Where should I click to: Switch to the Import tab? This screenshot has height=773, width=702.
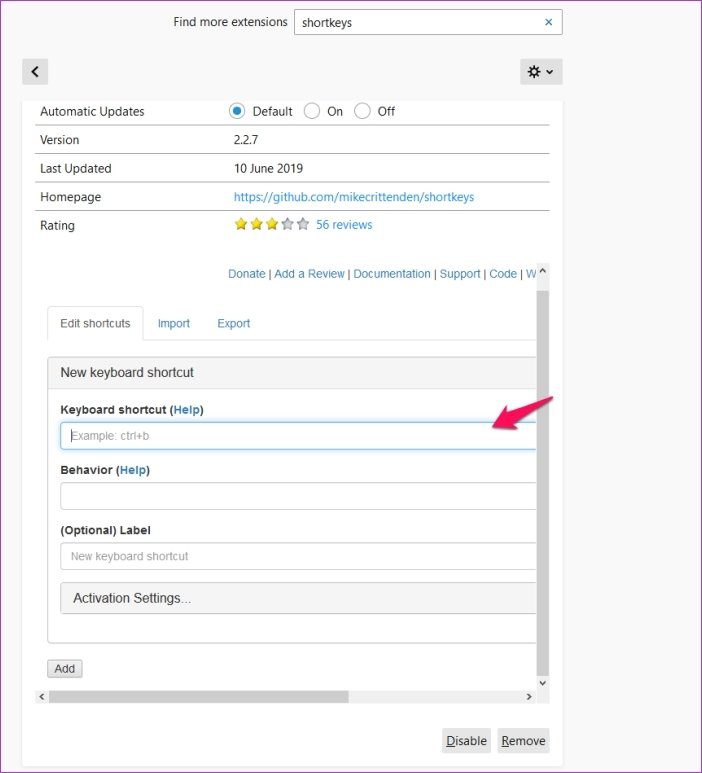[174, 323]
